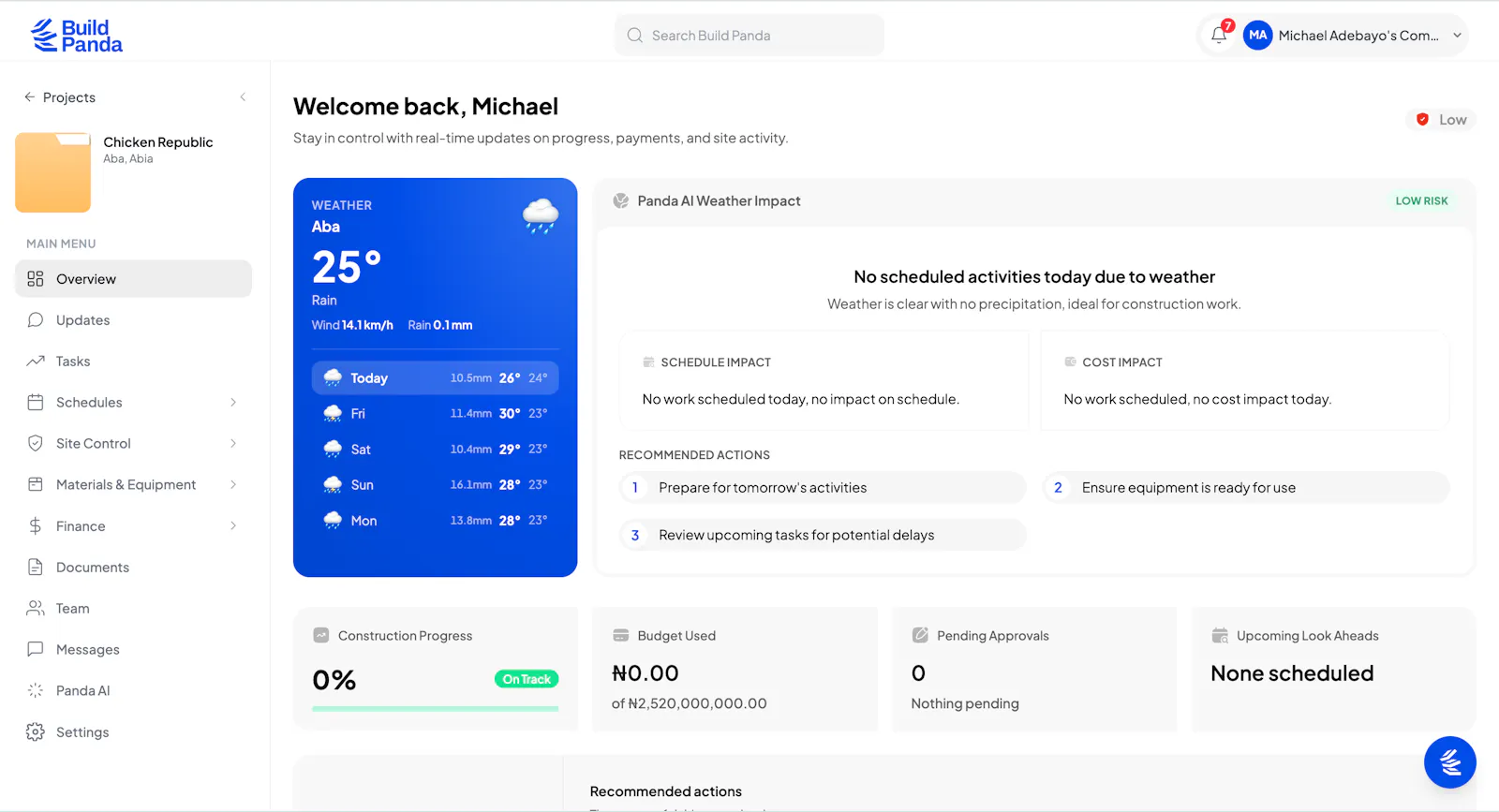Click the Sun forecast row
The height and width of the screenshot is (812, 1499).
[435, 485]
